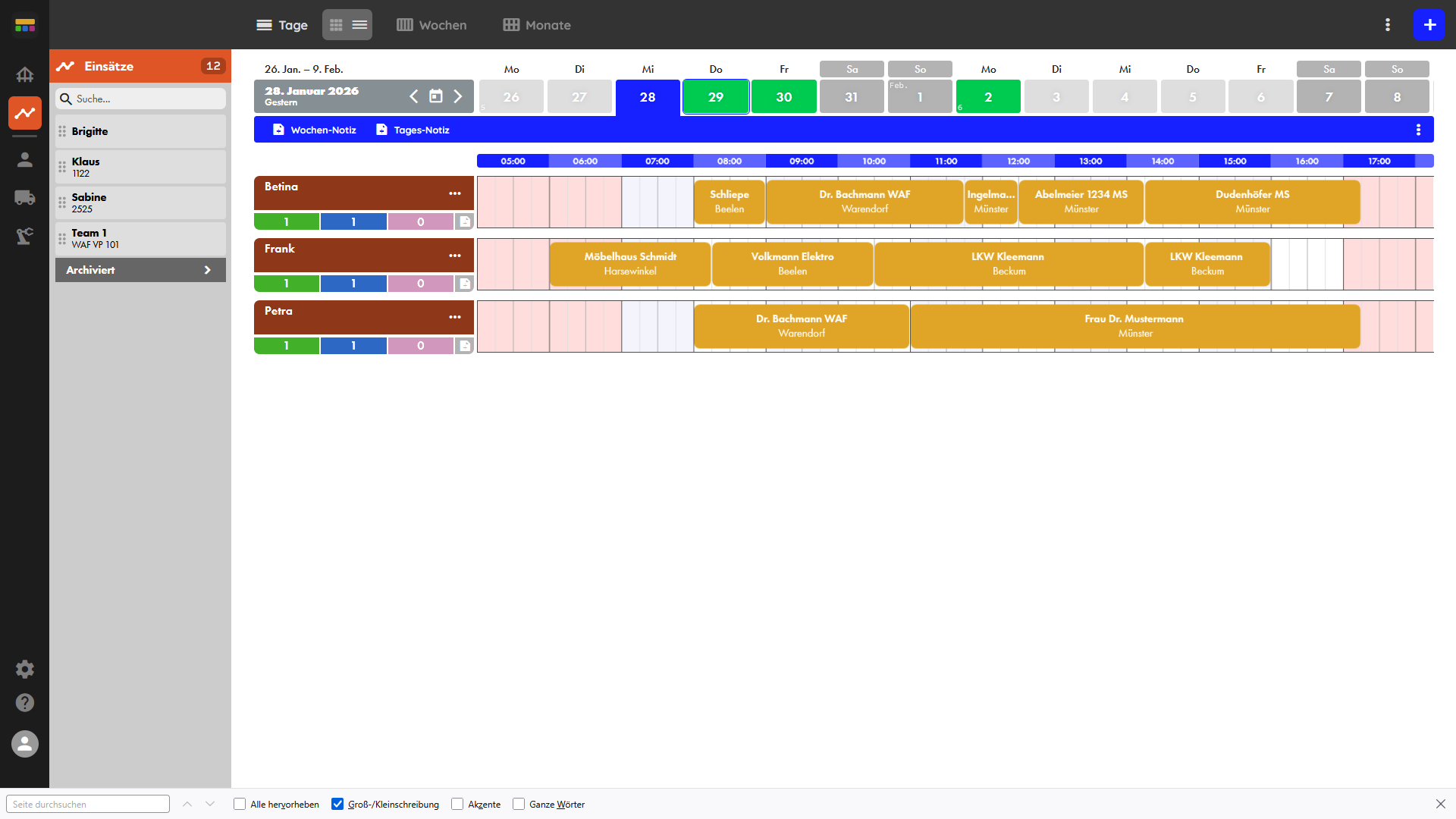This screenshot has height=819, width=1456.
Task: Open the blue note bar overflow menu
Action: point(1418,130)
